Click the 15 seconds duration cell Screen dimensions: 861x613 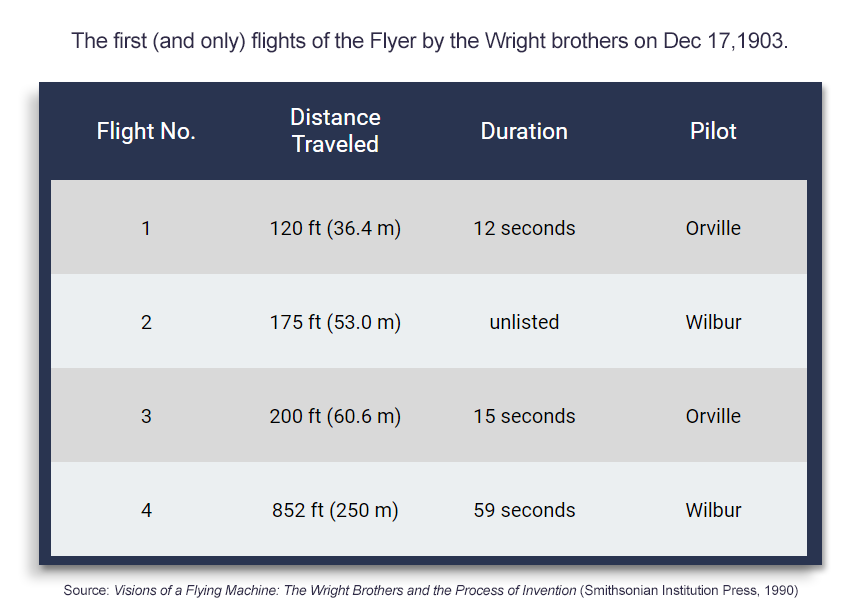pos(524,416)
